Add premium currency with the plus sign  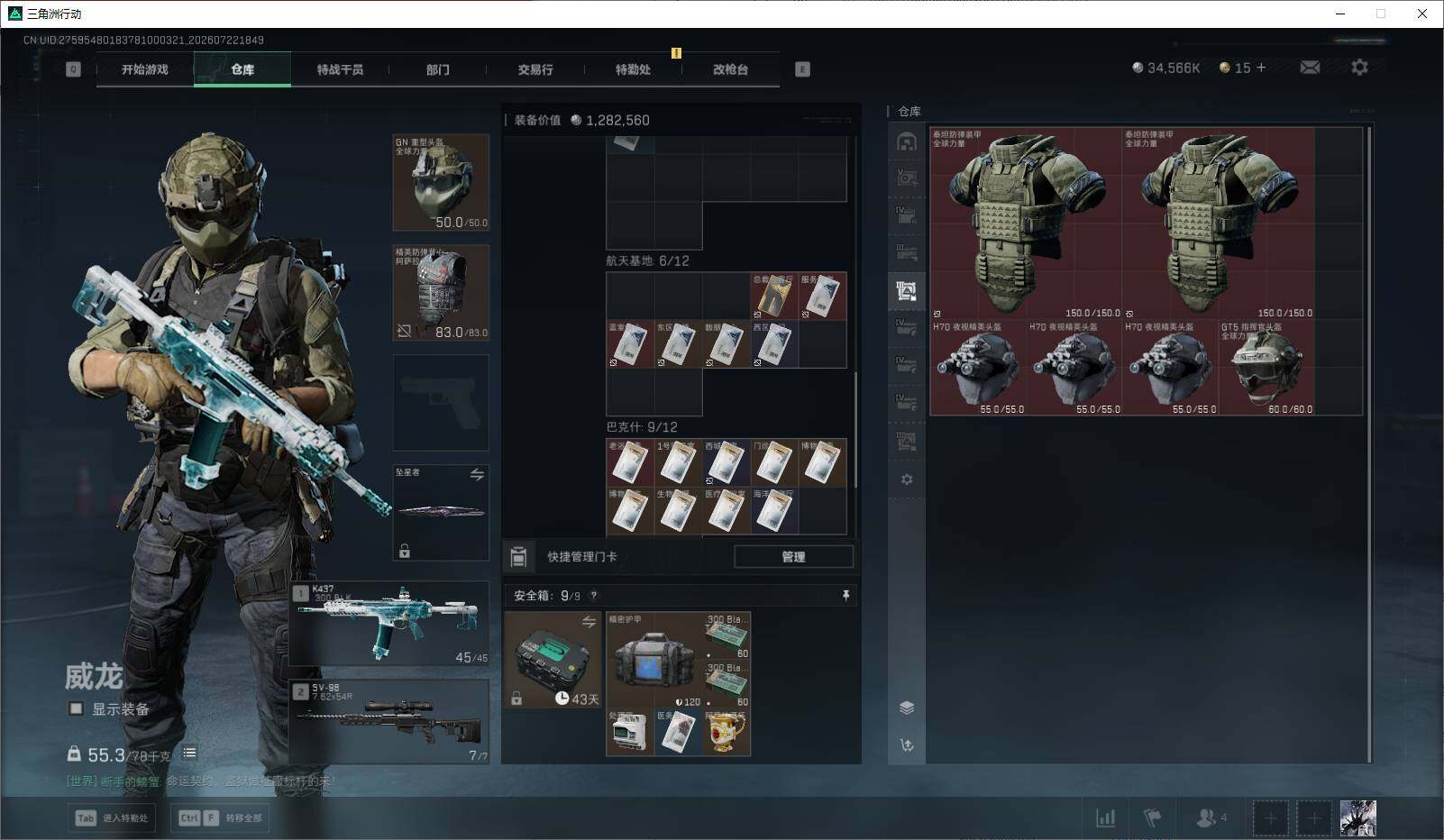click(1260, 68)
